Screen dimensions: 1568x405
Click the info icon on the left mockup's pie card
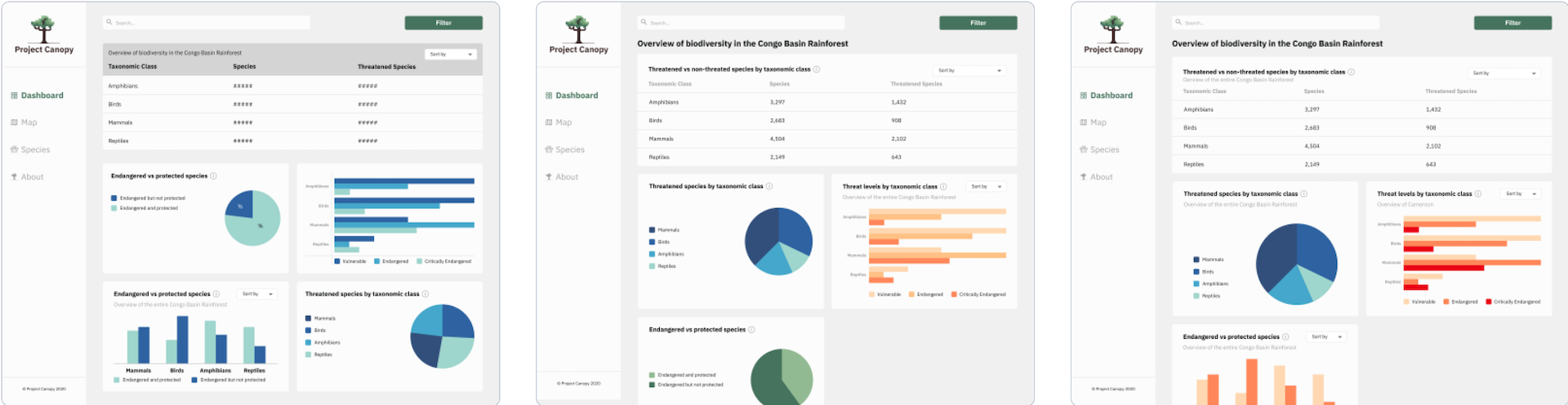214,176
